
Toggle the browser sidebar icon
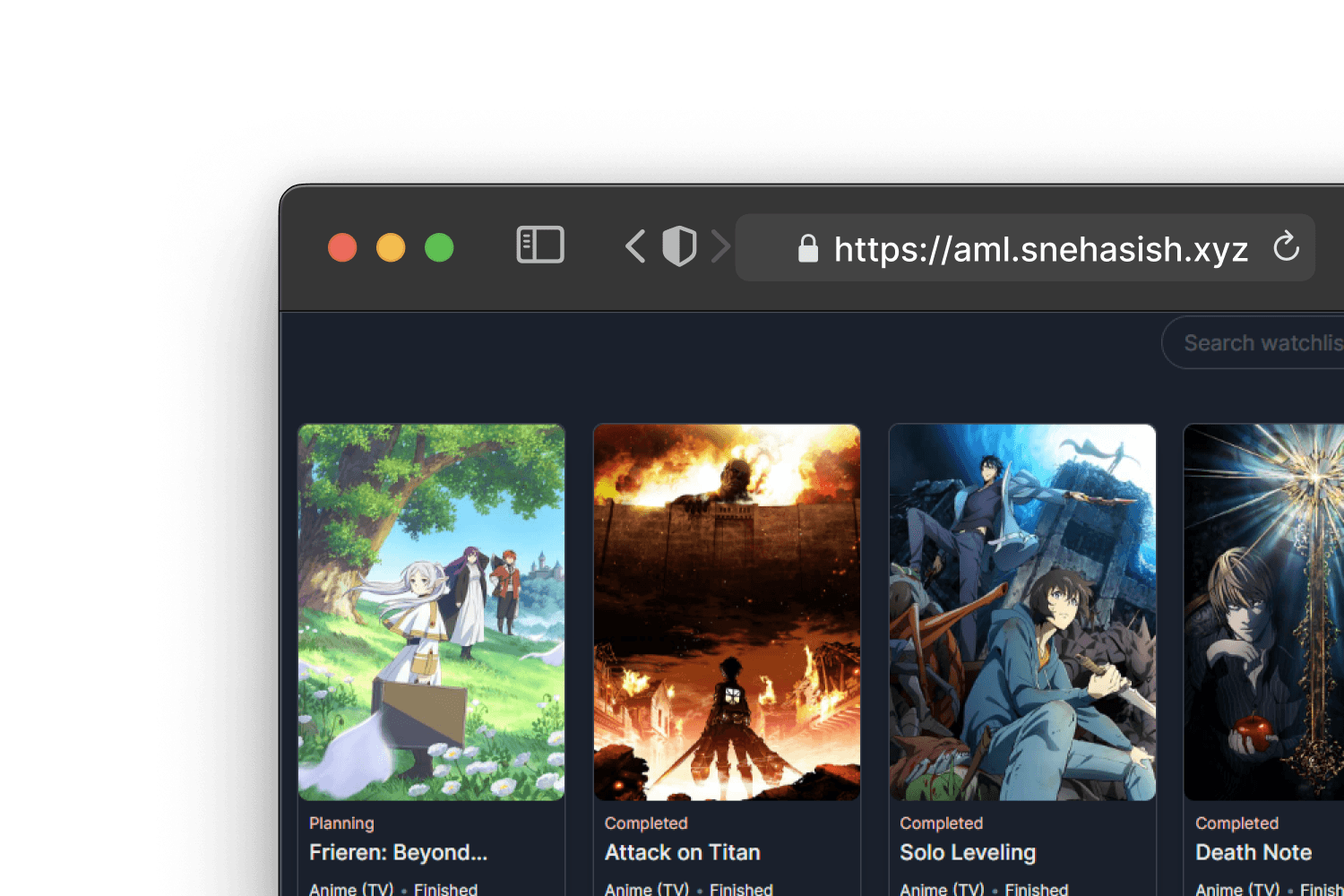click(538, 246)
